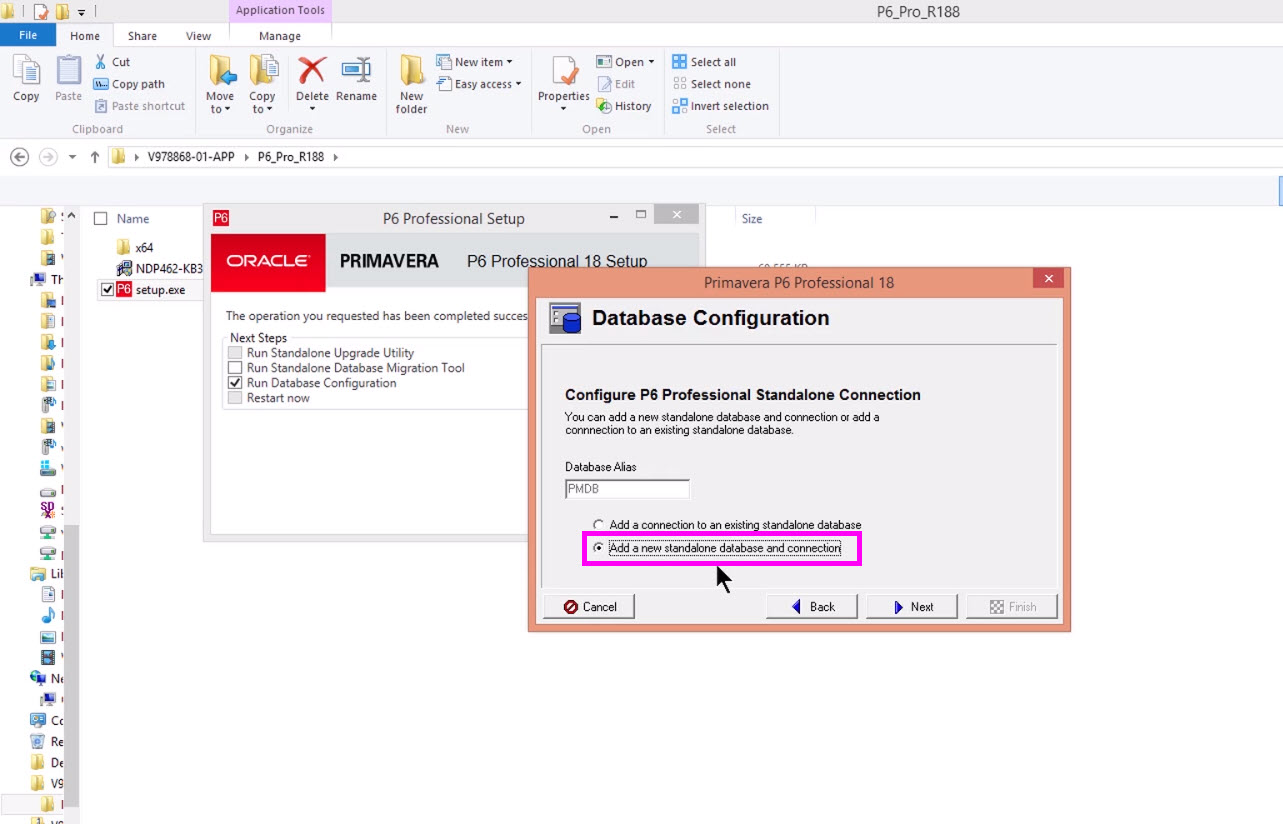Image resolution: width=1283 pixels, height=824 pixels.
Task: Click the Database Alias PMDB field
Action: [627, 490]
